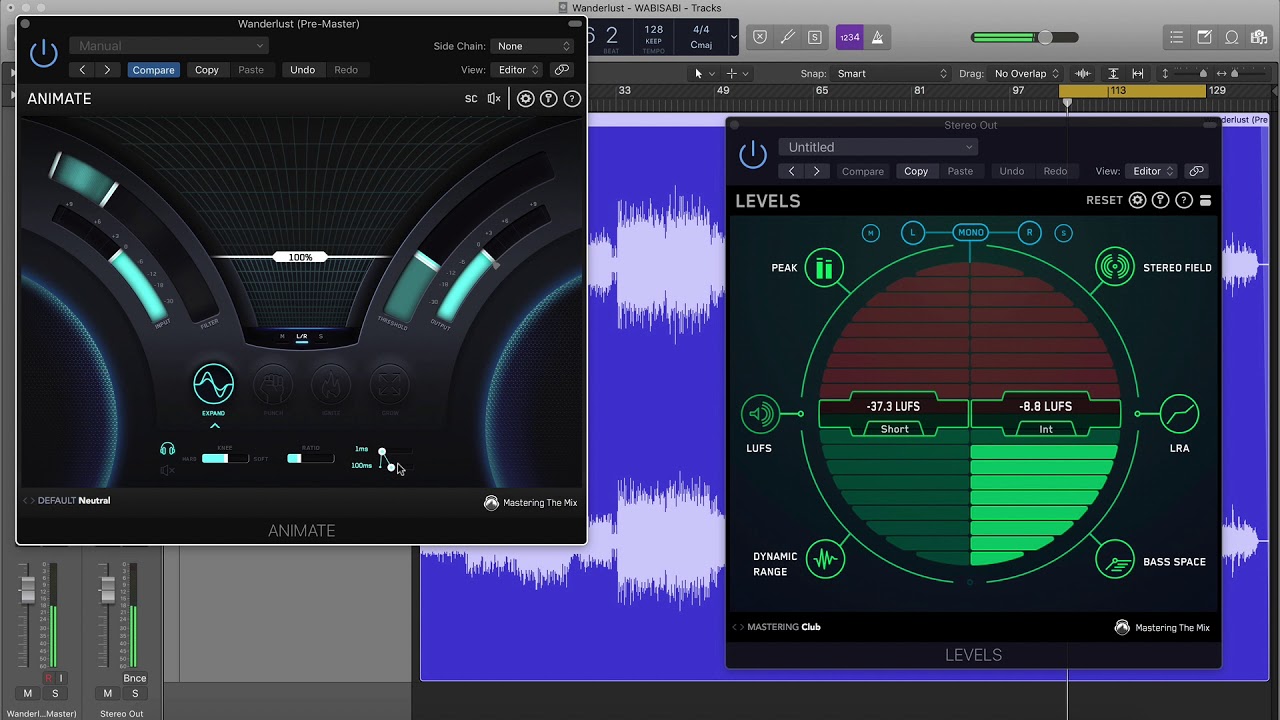Toggle the 1234 count-in button

click(x=850, y=37)
